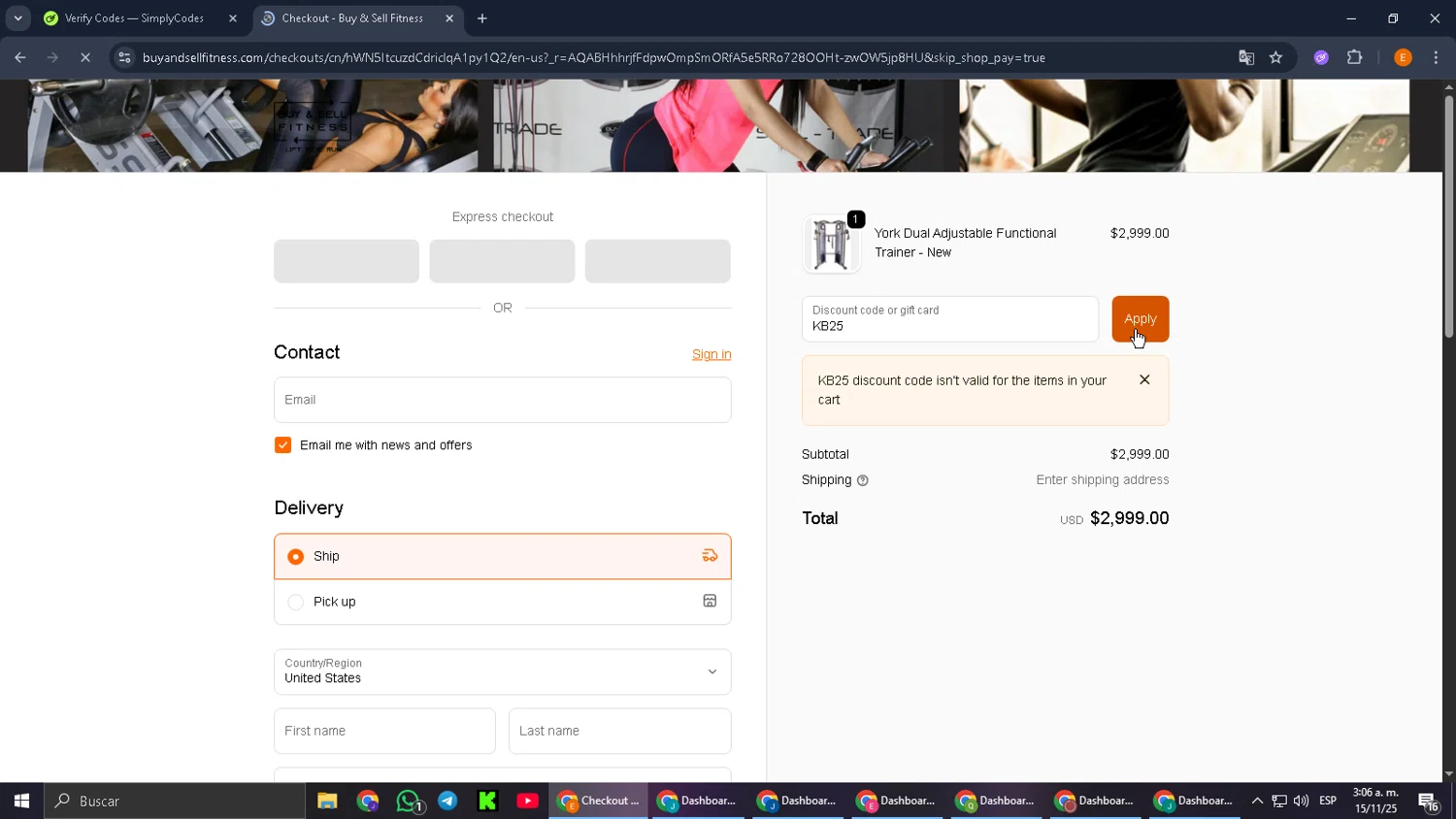
Task: Click the ESP language indicator
Action: (1328, 801)
